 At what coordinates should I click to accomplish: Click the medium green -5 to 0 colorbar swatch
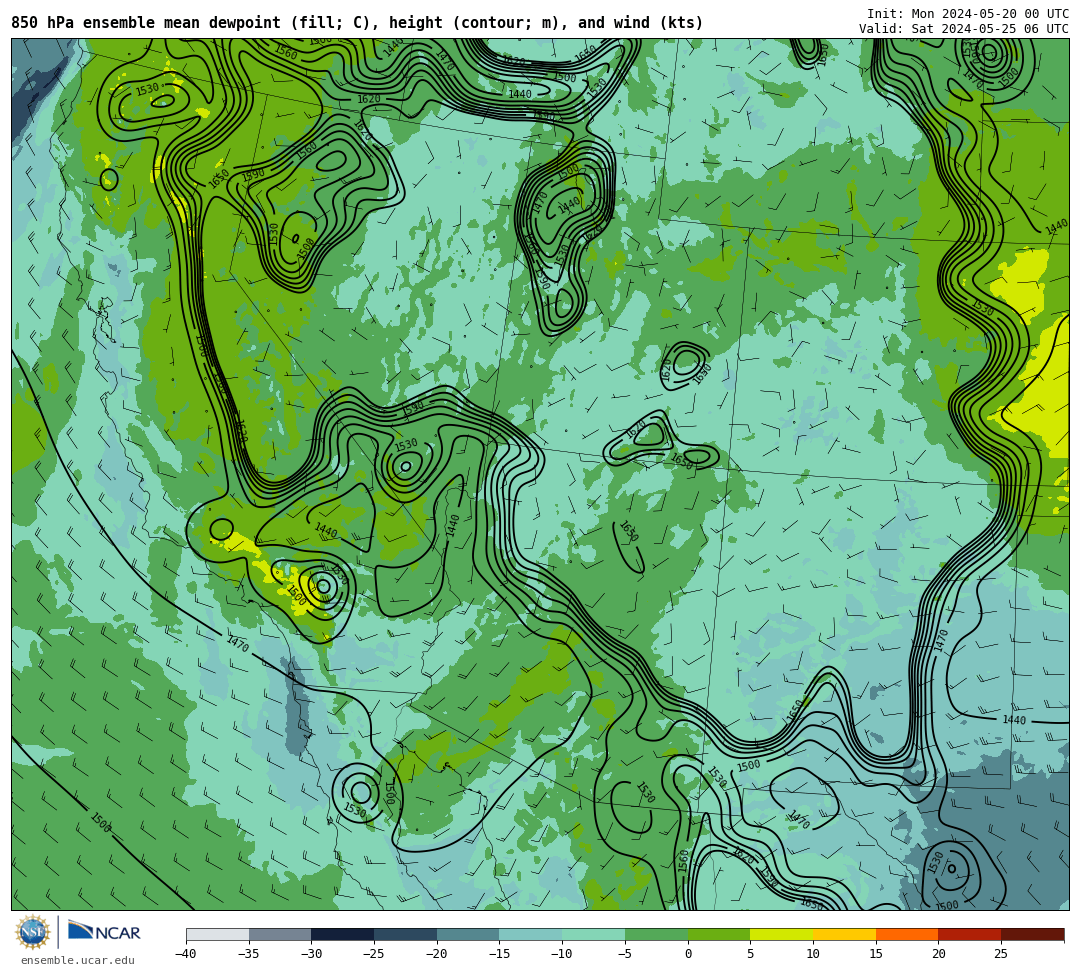pos(656,934)
